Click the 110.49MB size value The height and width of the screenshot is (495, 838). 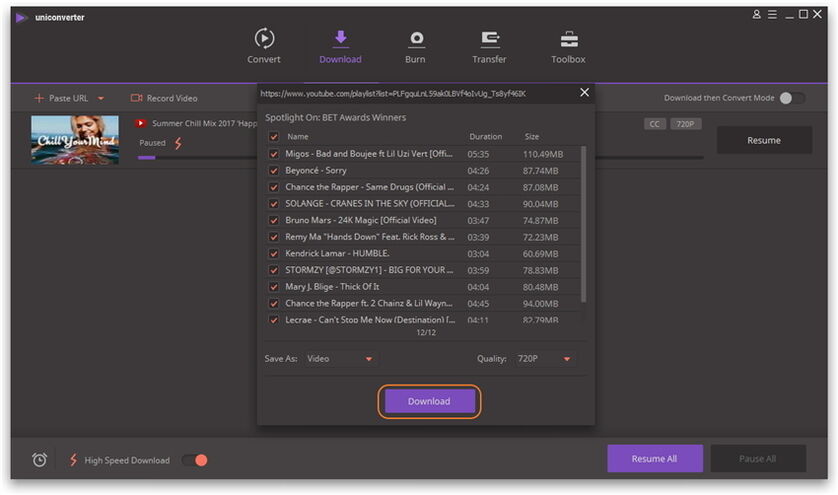click(542, 154)
